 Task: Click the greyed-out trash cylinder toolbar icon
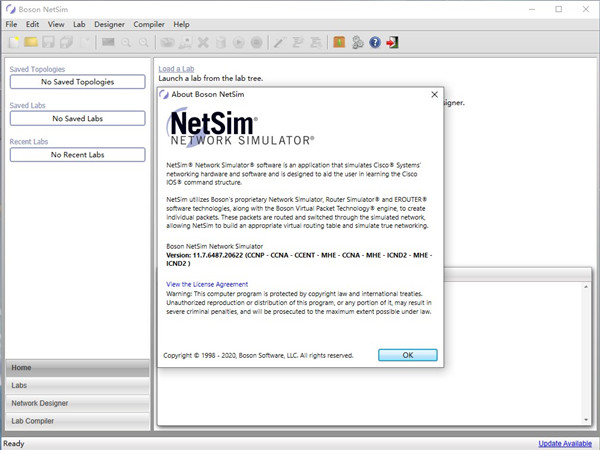221,42
